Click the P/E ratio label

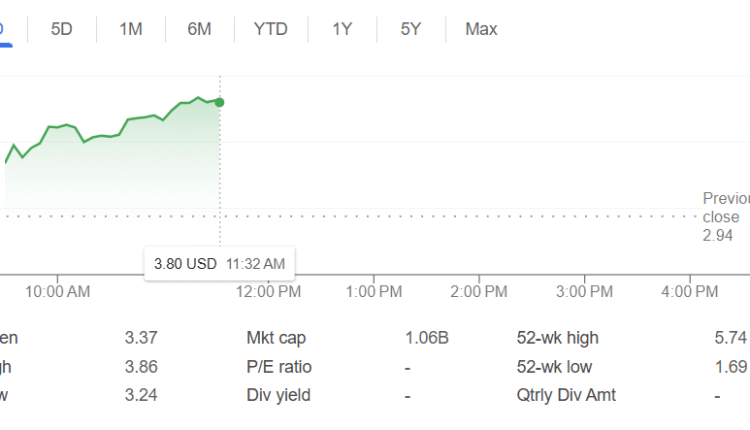(278, 366)
